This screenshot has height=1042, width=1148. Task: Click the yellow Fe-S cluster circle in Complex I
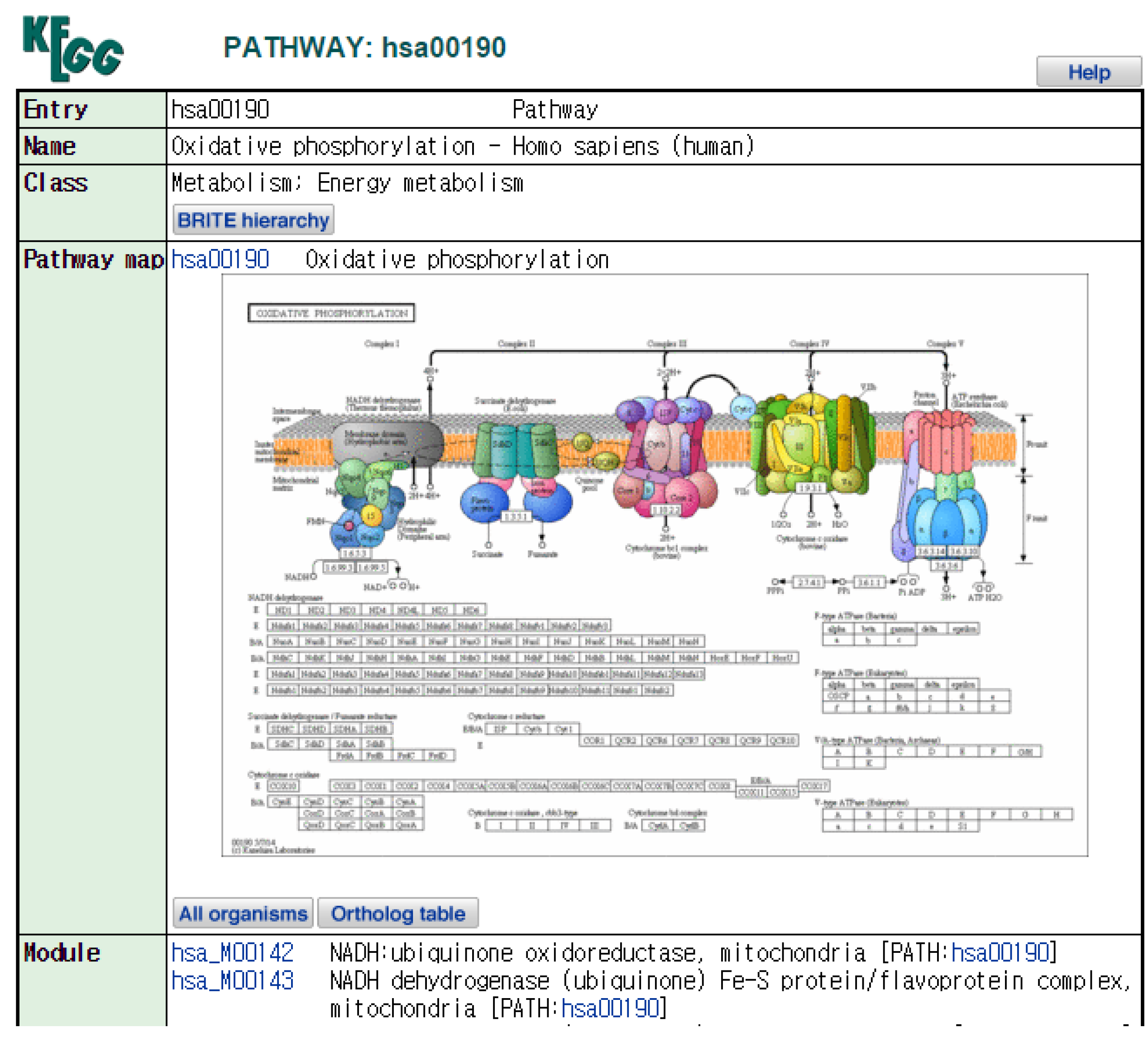(x=371, y=516)
